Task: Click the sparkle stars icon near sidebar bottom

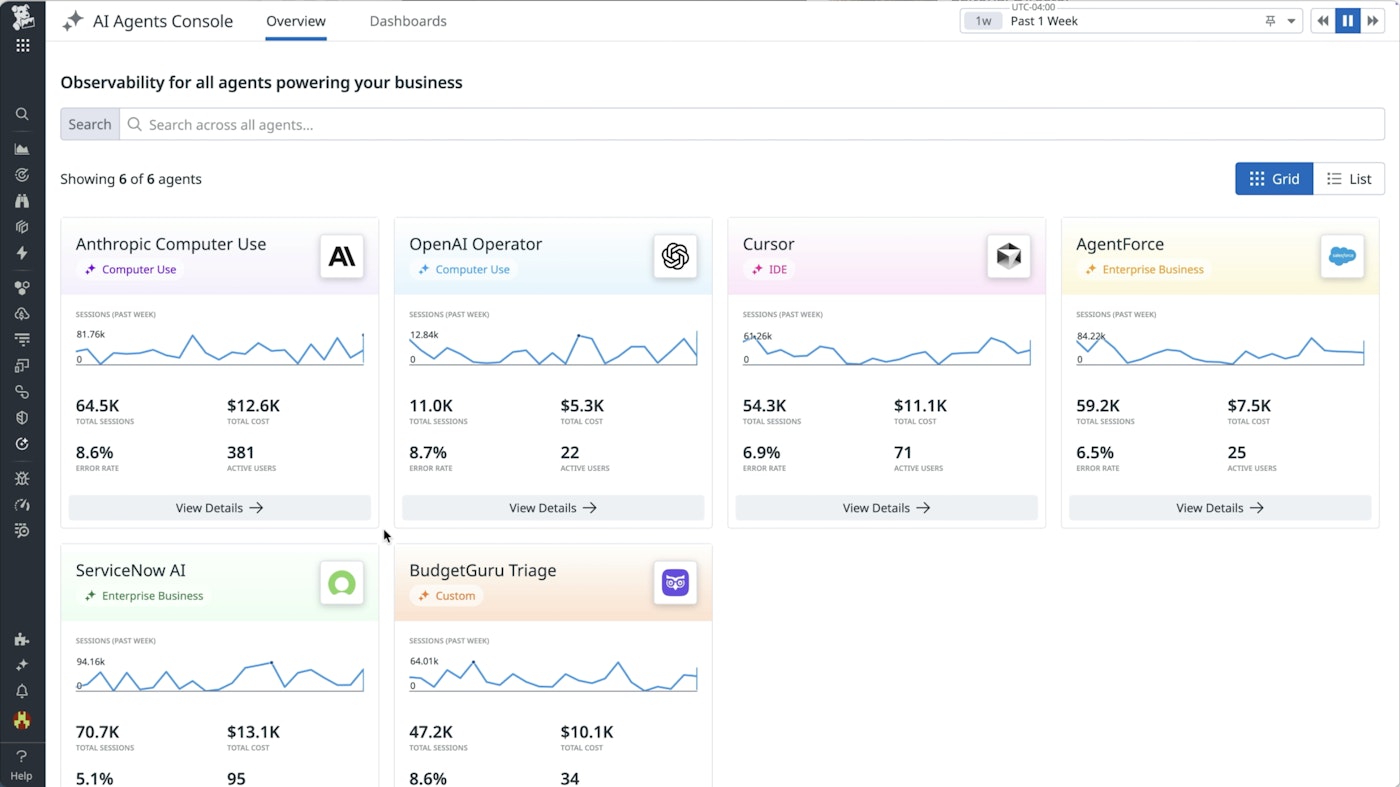Action: [x=22, y=666]
